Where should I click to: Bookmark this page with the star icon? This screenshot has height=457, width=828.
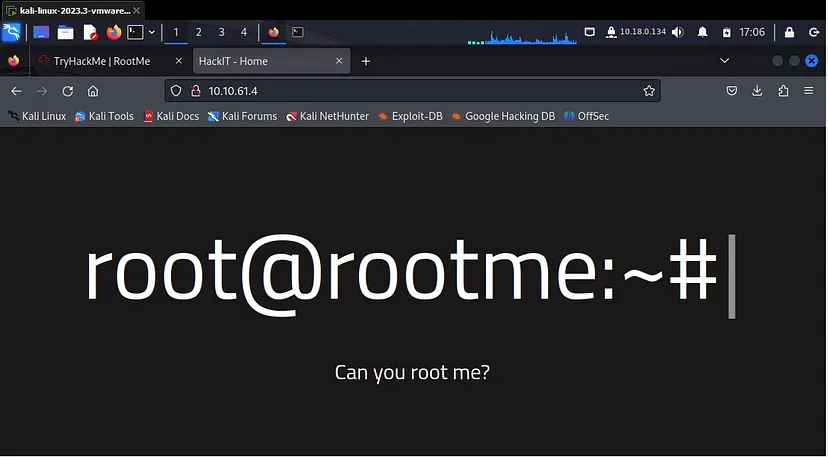(x=649, y=91)
